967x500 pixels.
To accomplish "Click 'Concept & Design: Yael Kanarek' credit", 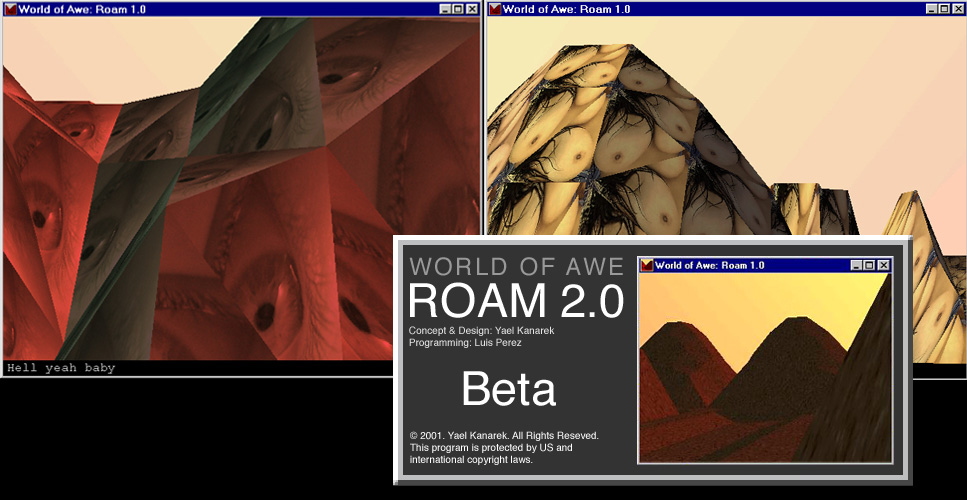I will coord(481,331).
